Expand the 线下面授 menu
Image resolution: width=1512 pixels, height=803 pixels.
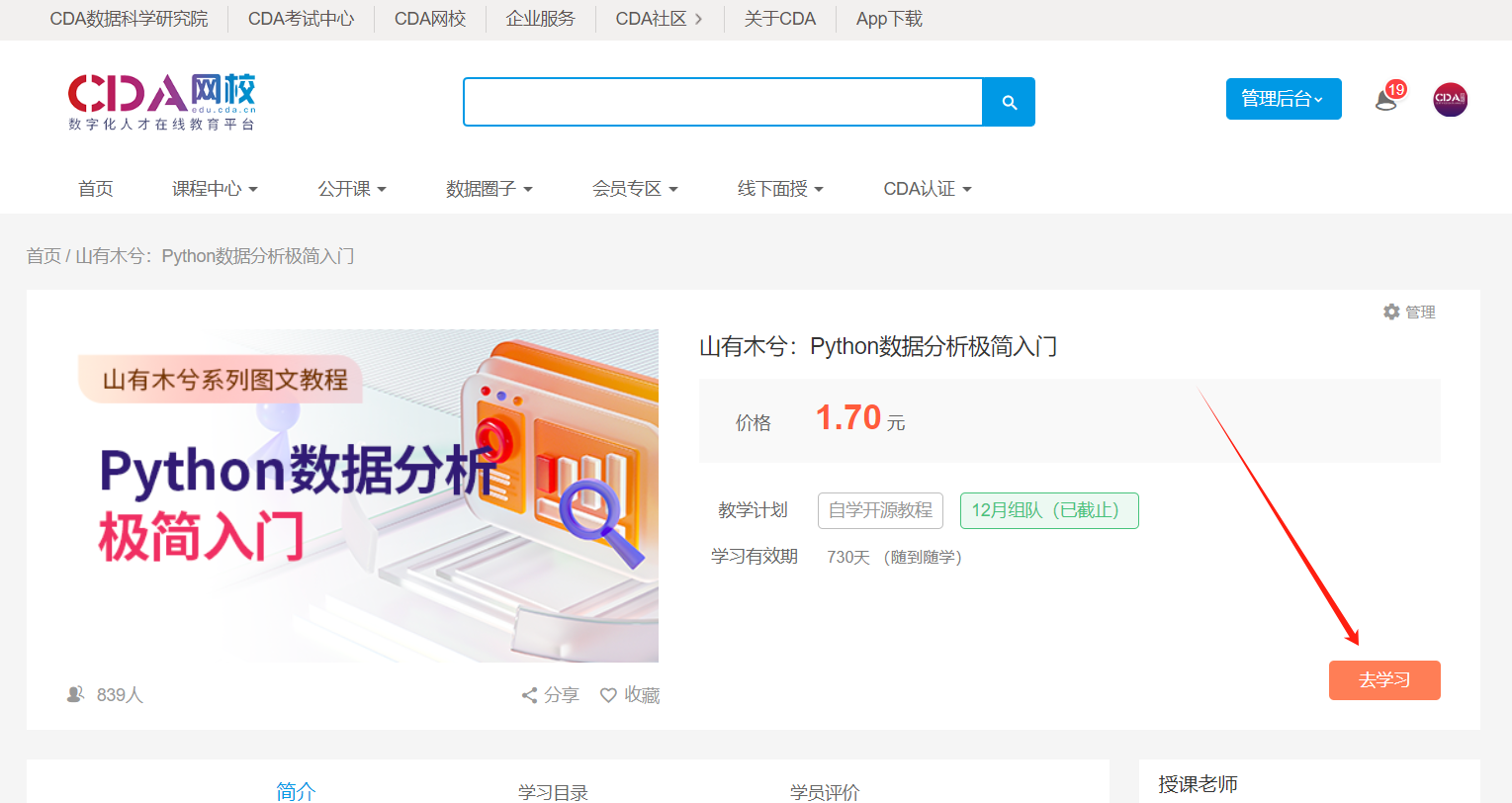[x=780, y=189]
